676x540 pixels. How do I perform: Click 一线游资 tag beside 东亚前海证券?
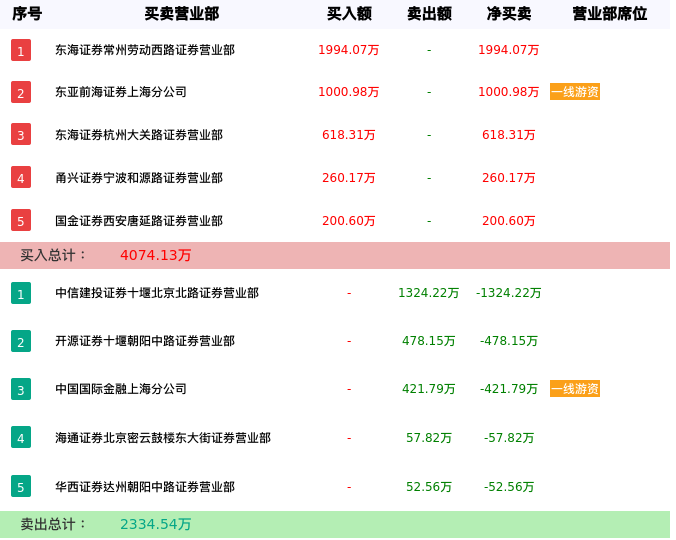click(575, 92)
